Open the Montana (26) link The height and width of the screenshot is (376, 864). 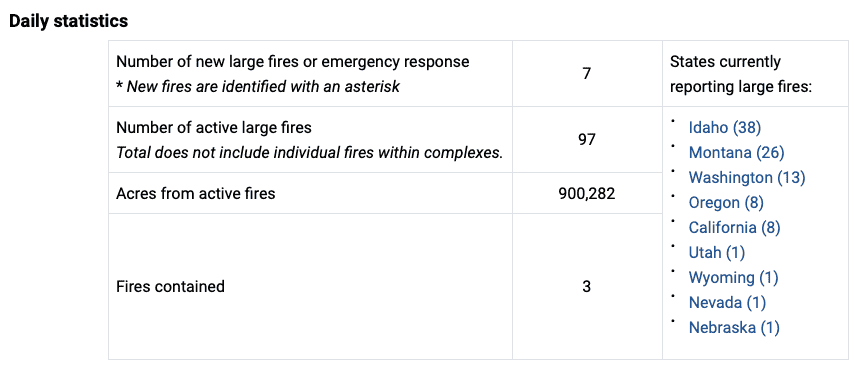[736, 153]
